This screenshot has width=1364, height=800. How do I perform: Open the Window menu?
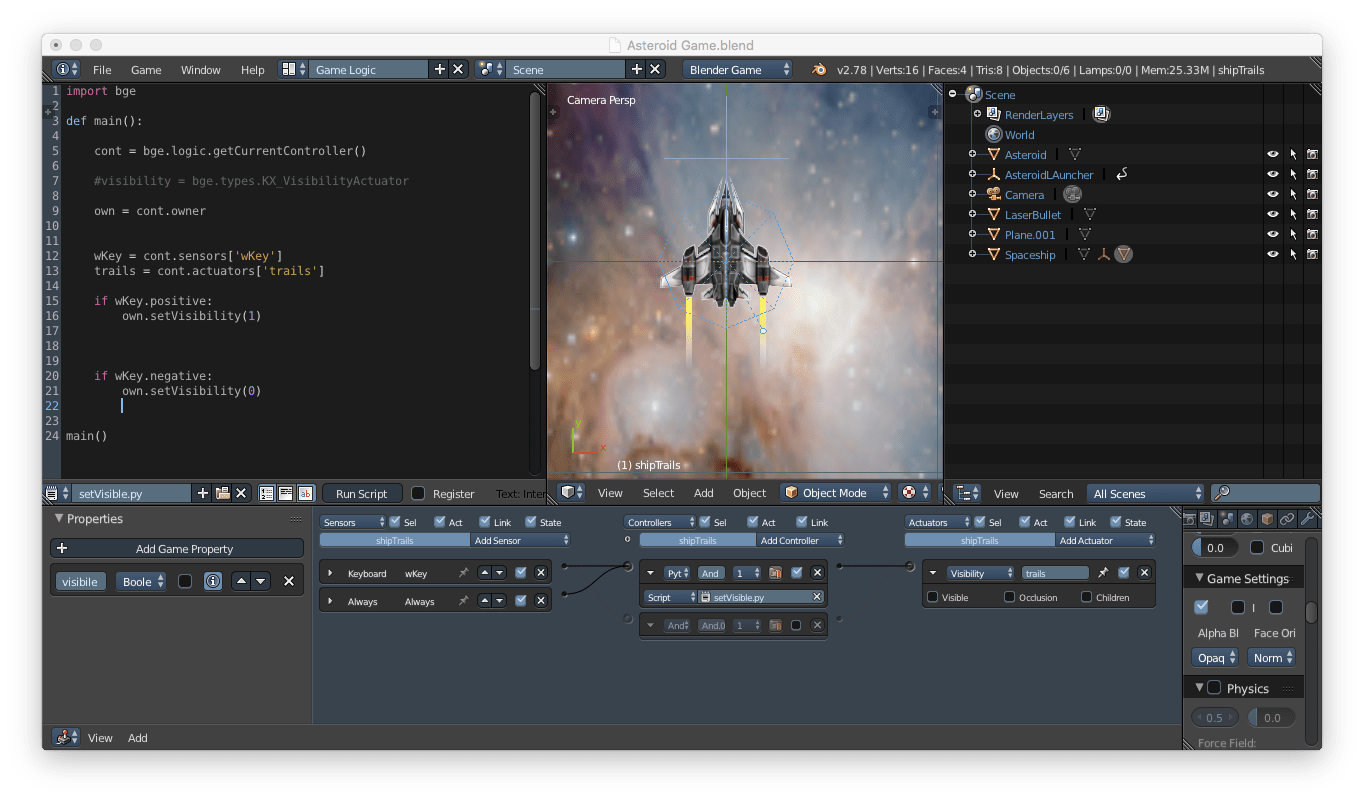point(200,70)
